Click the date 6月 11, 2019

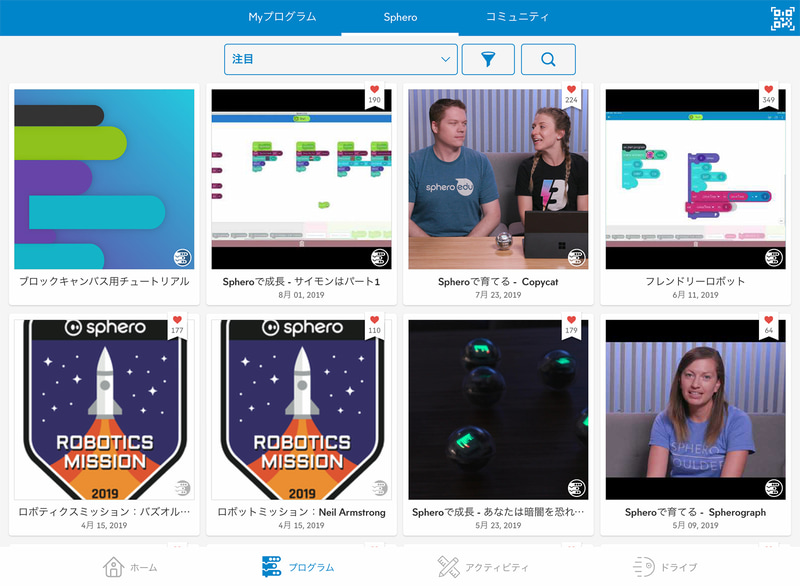pyautogui.click(x=695, y=295)
